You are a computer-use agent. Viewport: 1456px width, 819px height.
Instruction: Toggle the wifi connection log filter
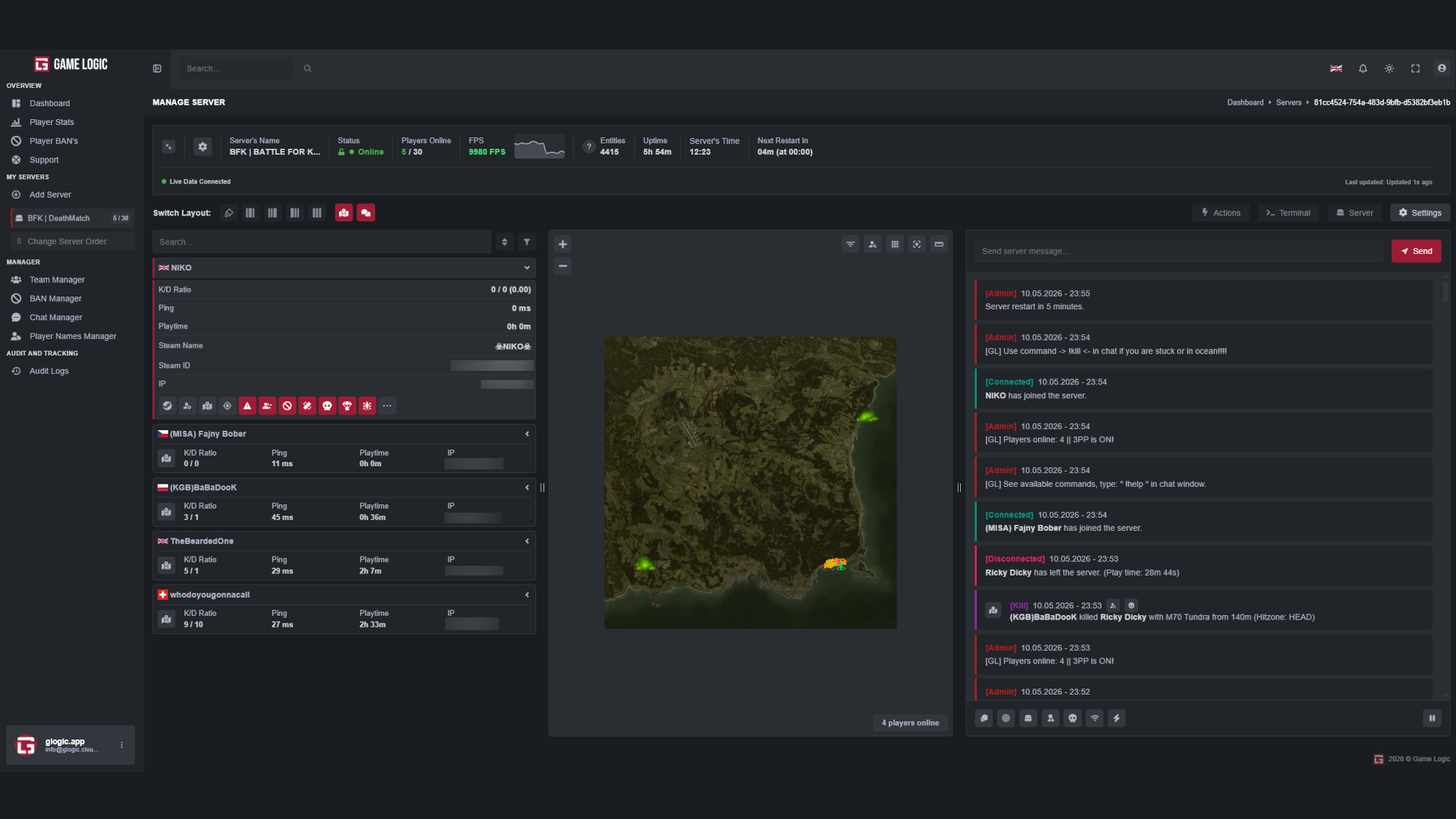[x=1094, y=718]
